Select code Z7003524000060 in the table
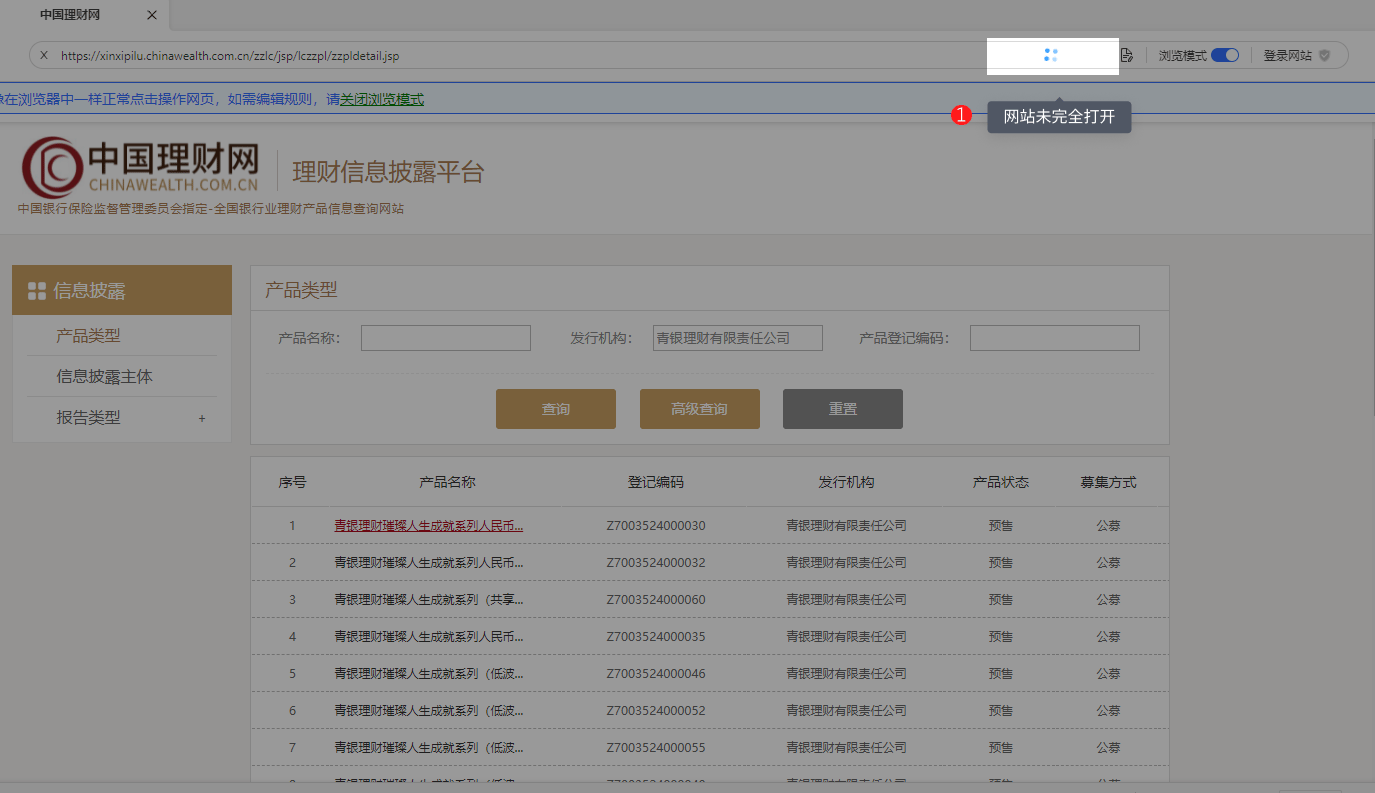This screenshot has width=1375, height=793. pos(656,599)
